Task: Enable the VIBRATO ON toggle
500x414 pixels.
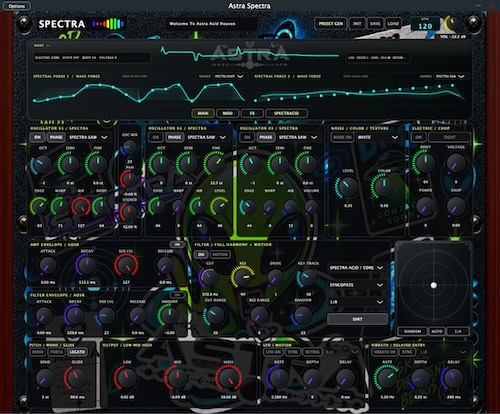Action: 385,352
